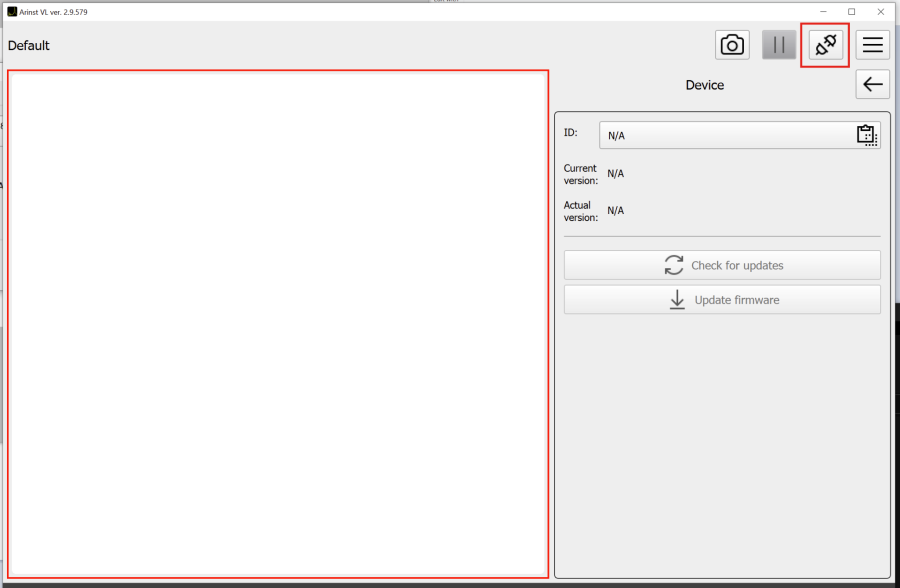The image size is (900, 588).
Task: Click the download icon in Update firmware
Action: tap(677, 299)
